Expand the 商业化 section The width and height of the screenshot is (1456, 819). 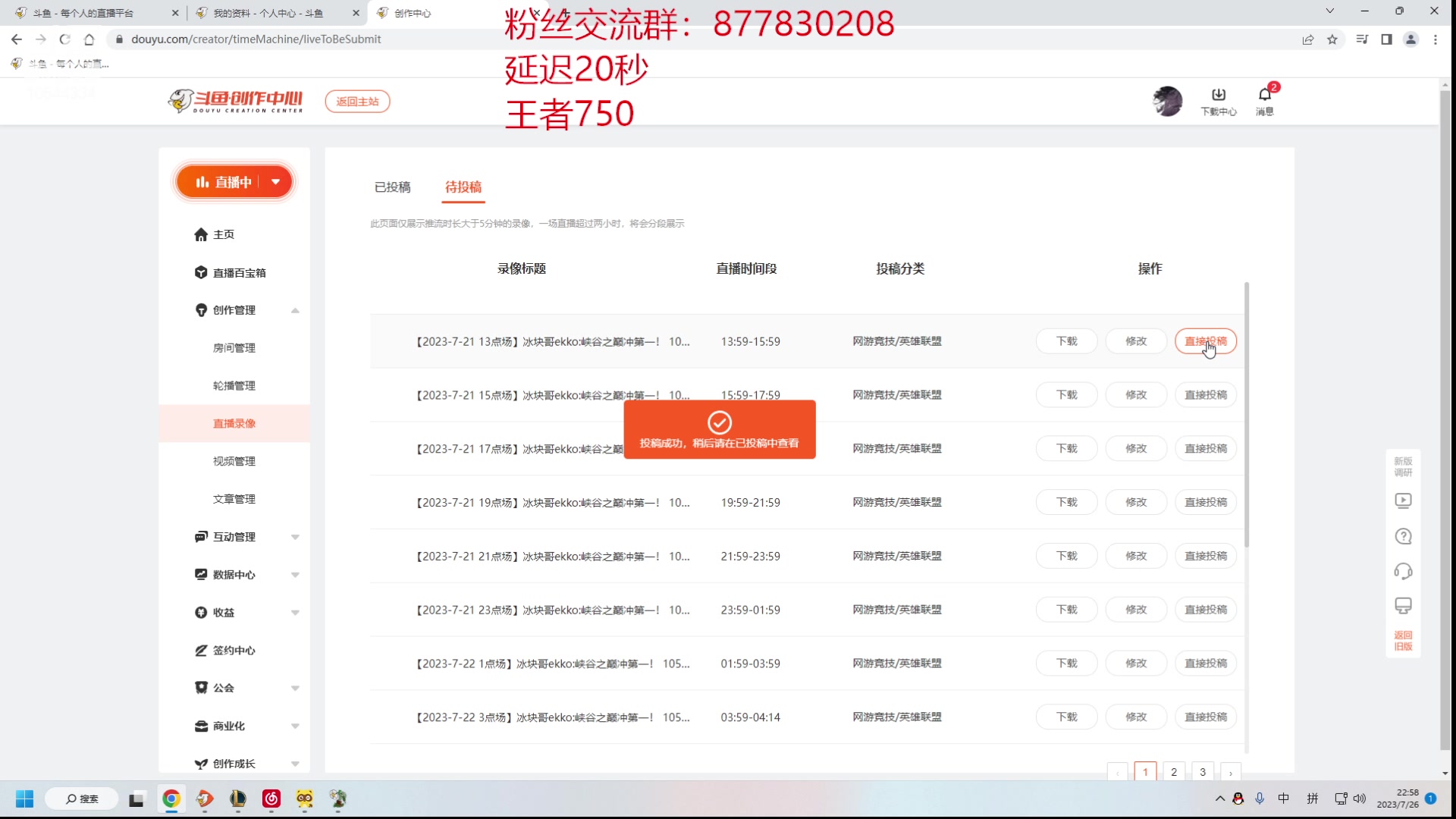(295, 726)
